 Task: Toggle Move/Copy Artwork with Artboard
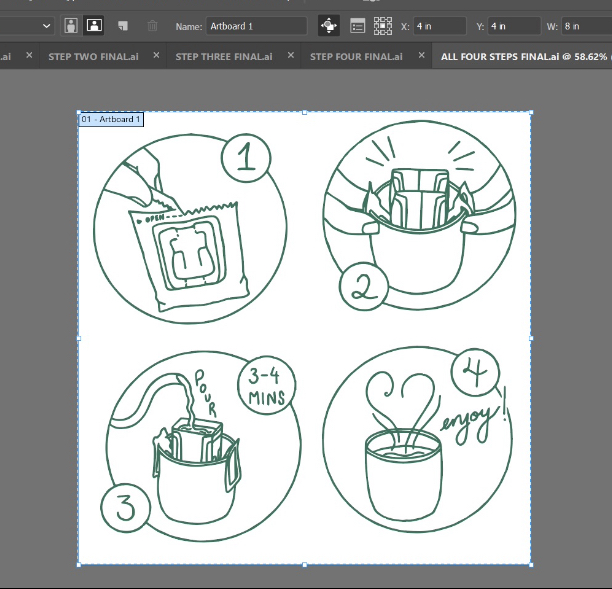point(329,25)
